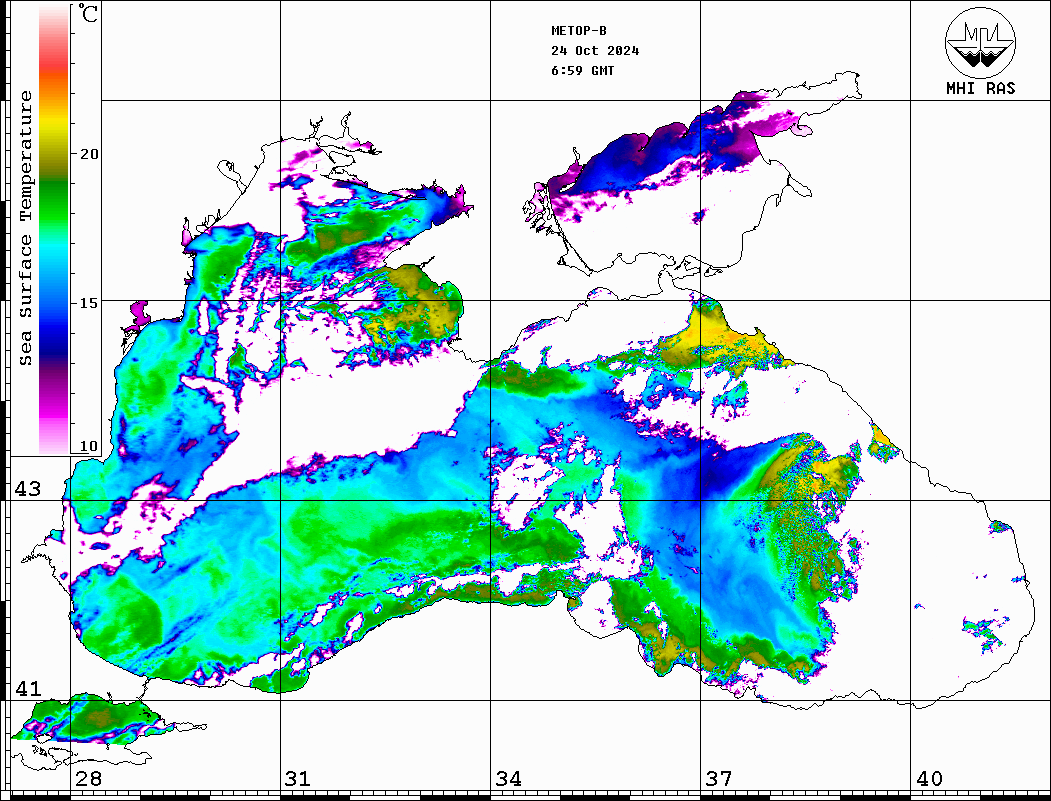Click the longitude label "28"

pos(88,779)
